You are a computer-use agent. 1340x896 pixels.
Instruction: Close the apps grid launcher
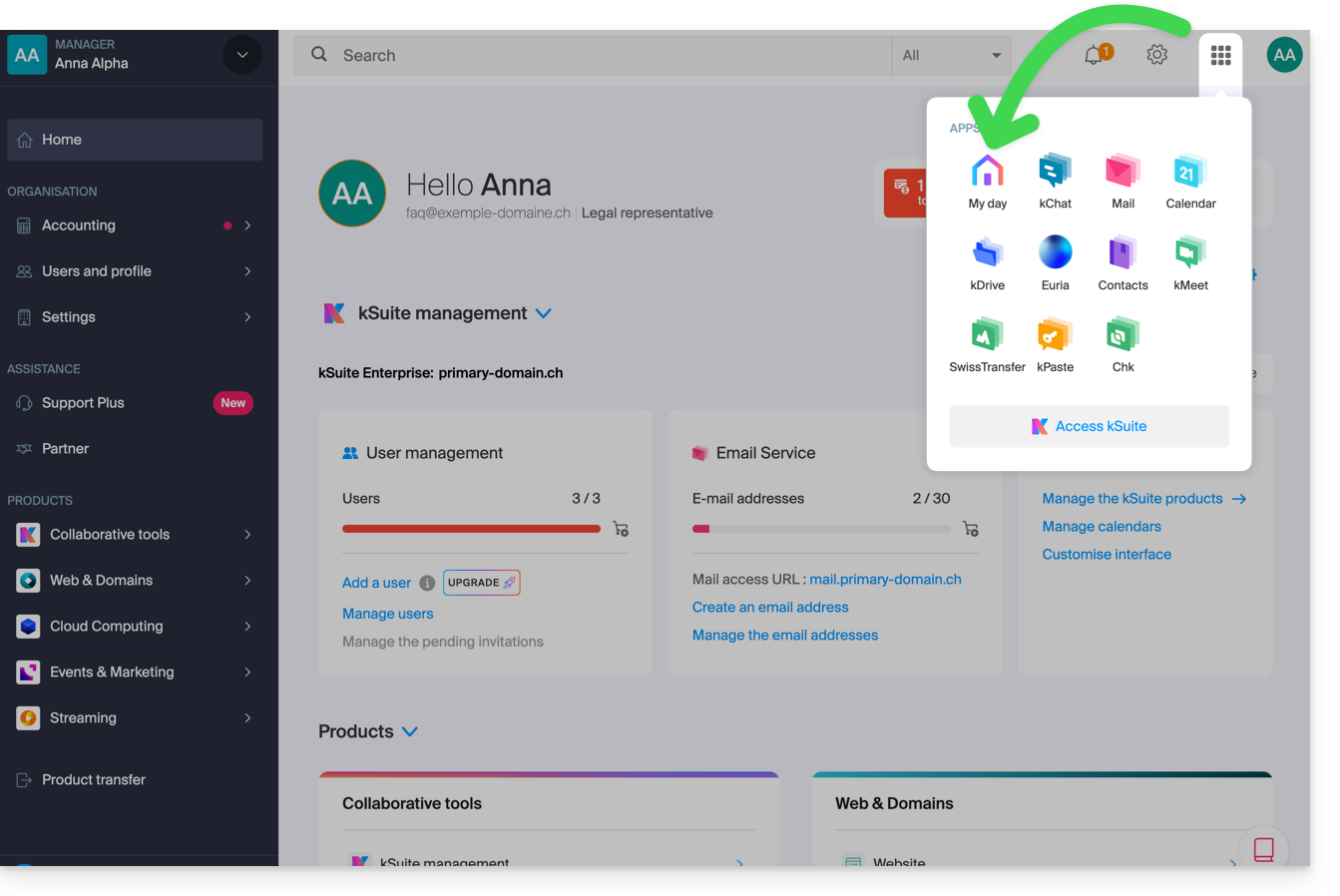pos(1220,55)
